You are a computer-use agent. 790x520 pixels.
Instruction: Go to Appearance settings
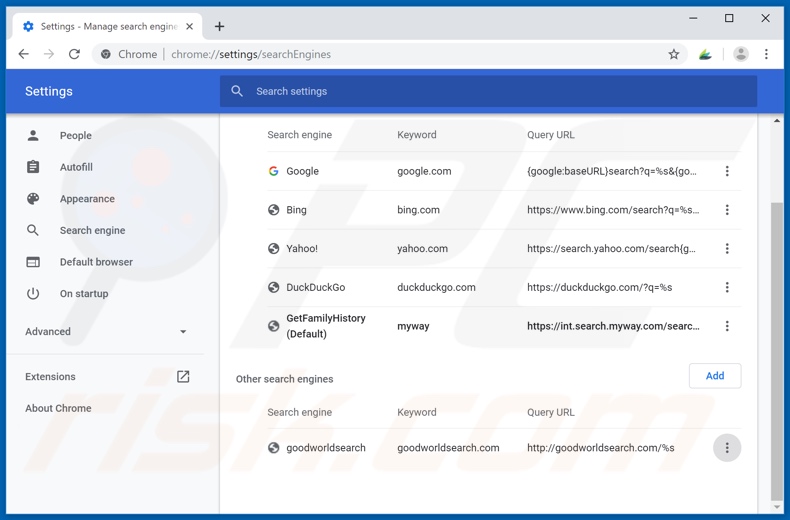(87, 198)
